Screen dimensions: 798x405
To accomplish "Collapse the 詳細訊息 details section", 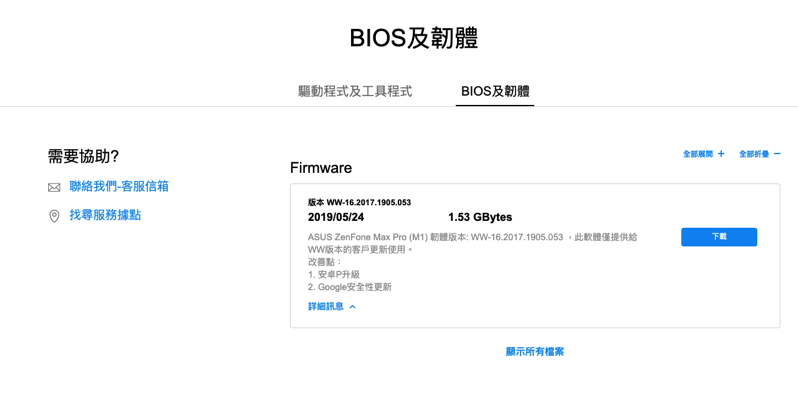I will tap(326, 307).
